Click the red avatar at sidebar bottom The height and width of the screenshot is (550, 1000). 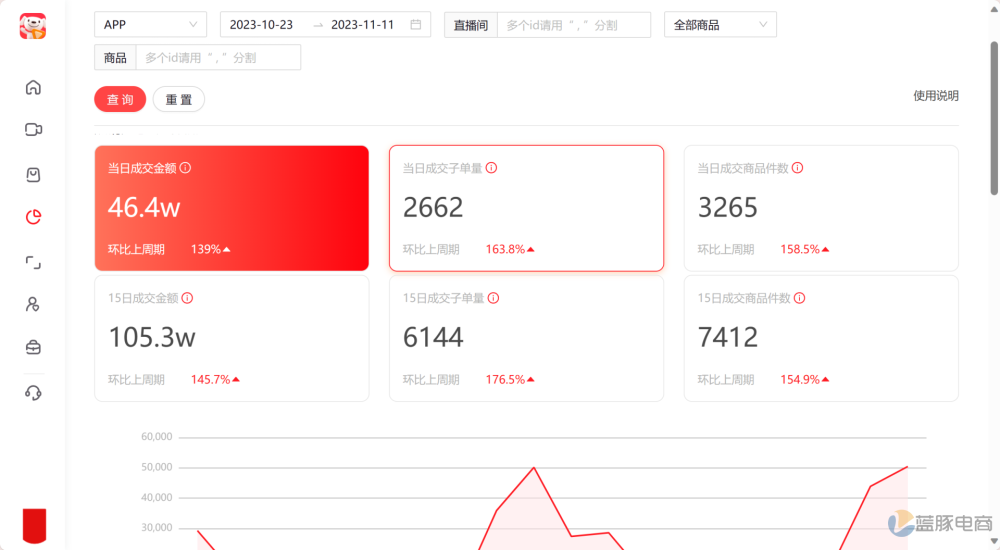pyautogui.click(x=34, y=525)
